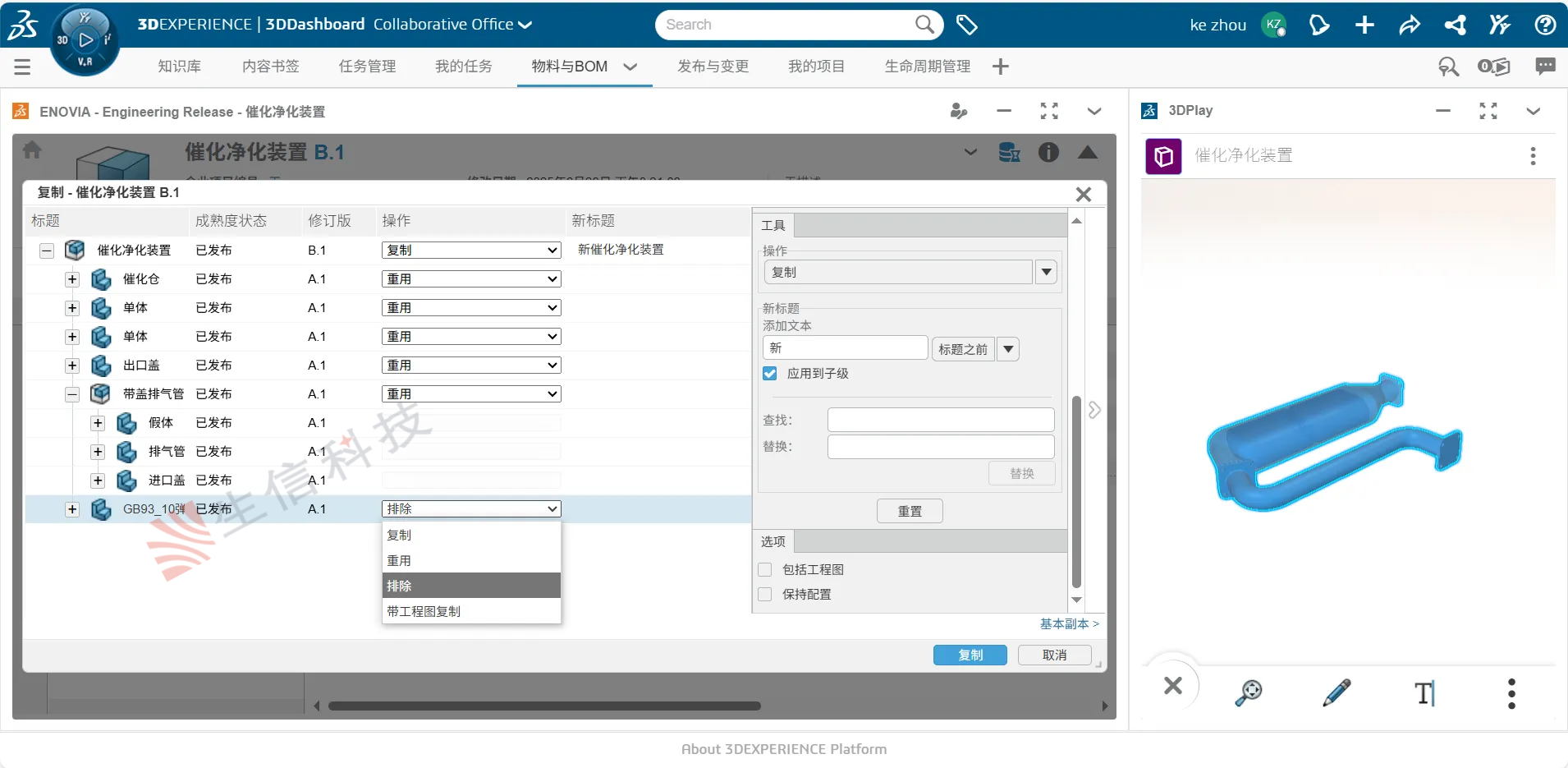Open the Collaborative Office dashboard dropdown

click(452, 25)
